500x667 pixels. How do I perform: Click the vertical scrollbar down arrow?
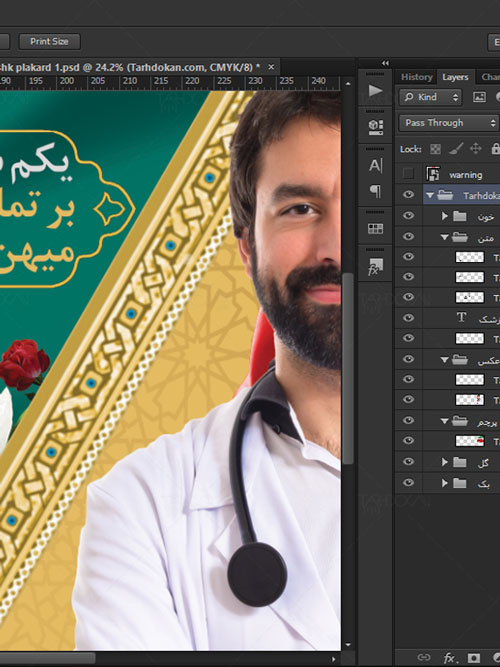pos(348,645)
